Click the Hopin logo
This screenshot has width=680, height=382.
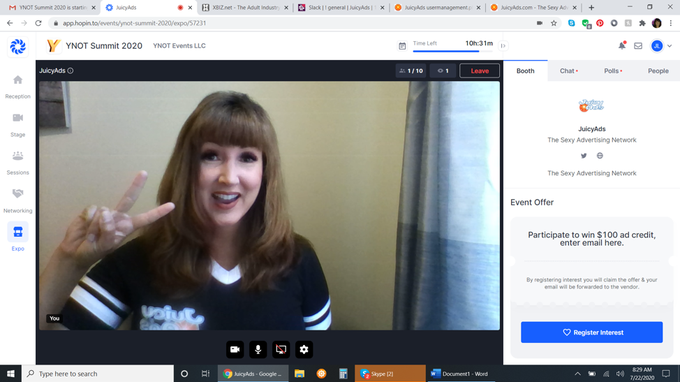pos(18,46)
